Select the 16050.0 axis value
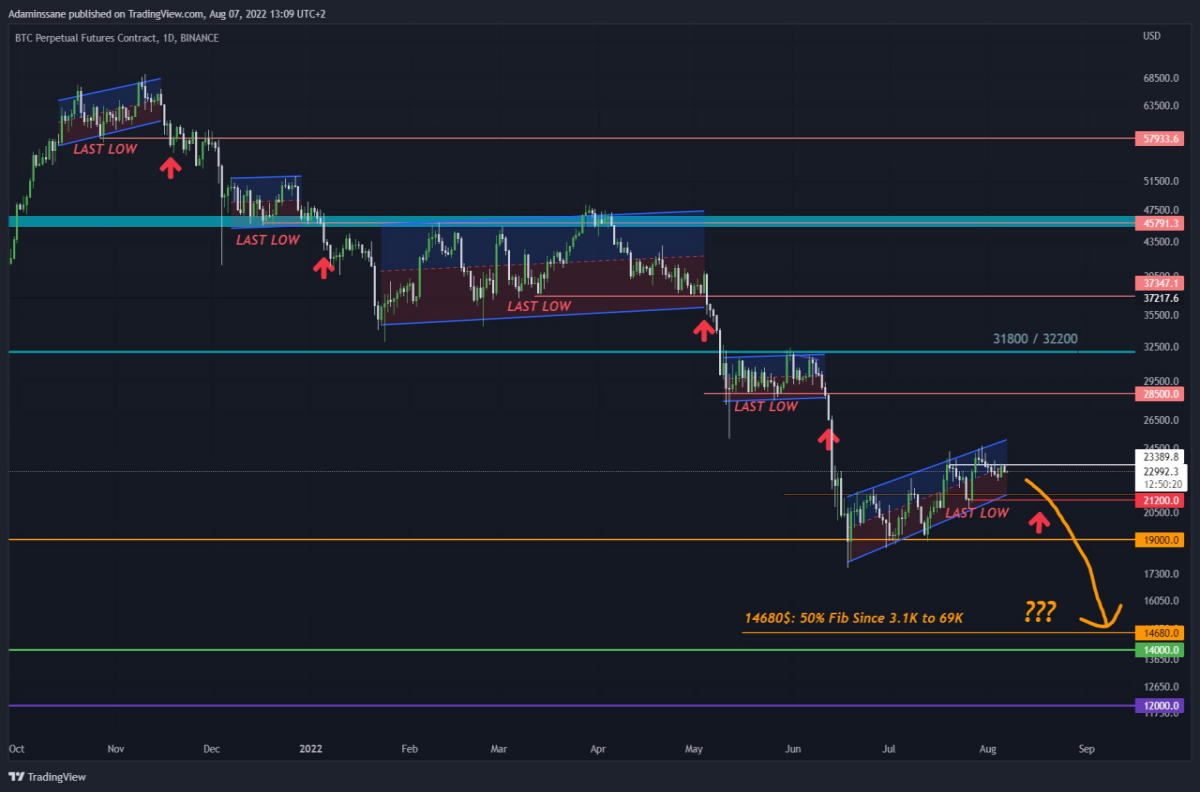Image resolution: width=1200 pixels, height=792 pixels. coord(1162,601)
